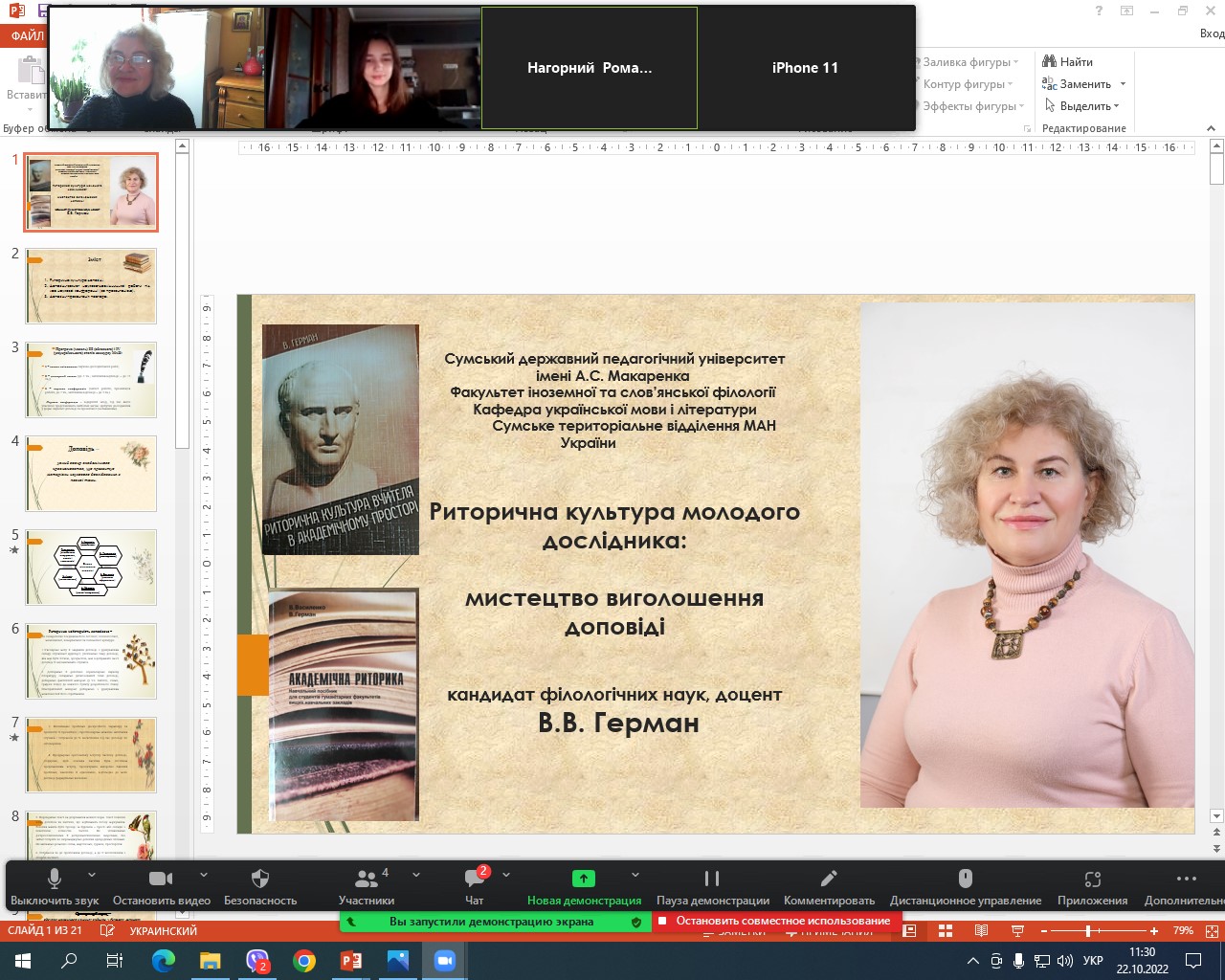The image size is (1225, 980).
Task: Adjust the PowerPoint zoom slider
Action: tap(1088, 930)
